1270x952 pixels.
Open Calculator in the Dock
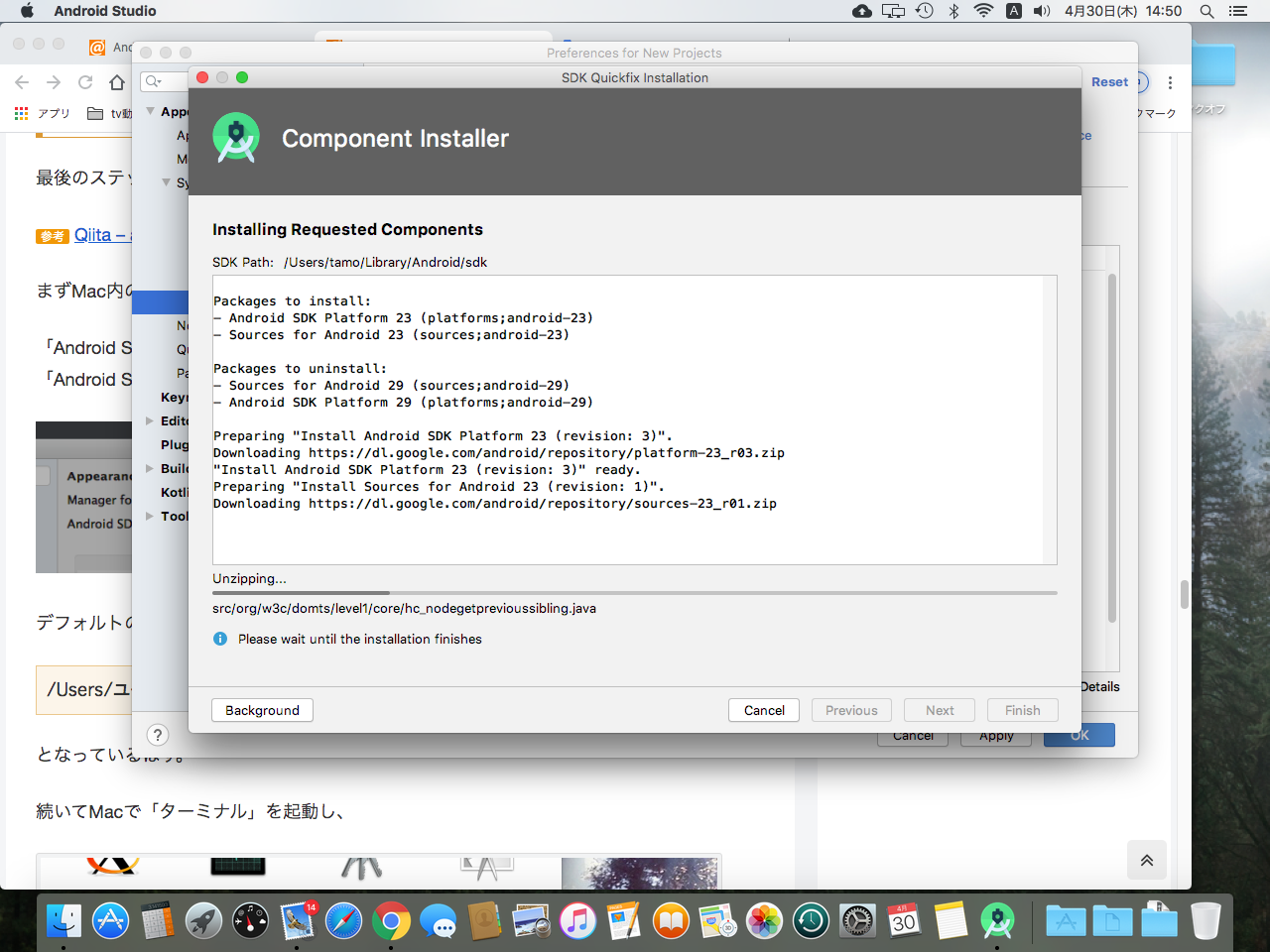[158, 921]
